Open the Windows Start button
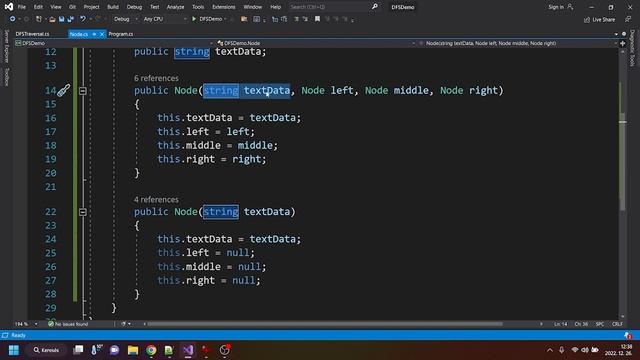Screen dimensions: 640x360 click(14, 350)
